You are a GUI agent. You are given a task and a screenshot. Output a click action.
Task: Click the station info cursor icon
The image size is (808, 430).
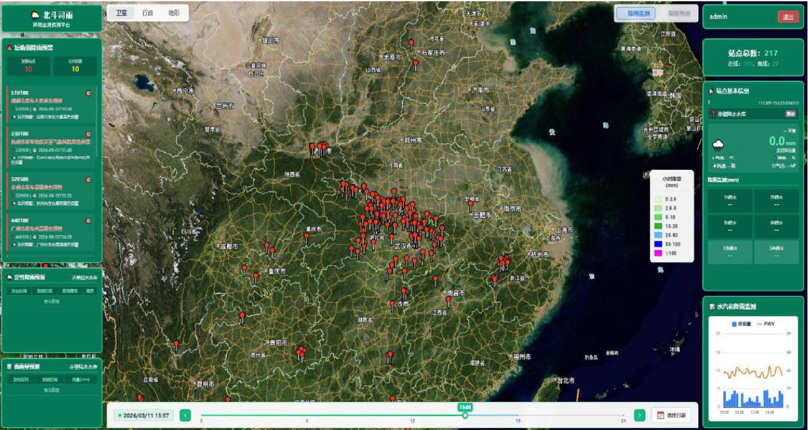711,91
